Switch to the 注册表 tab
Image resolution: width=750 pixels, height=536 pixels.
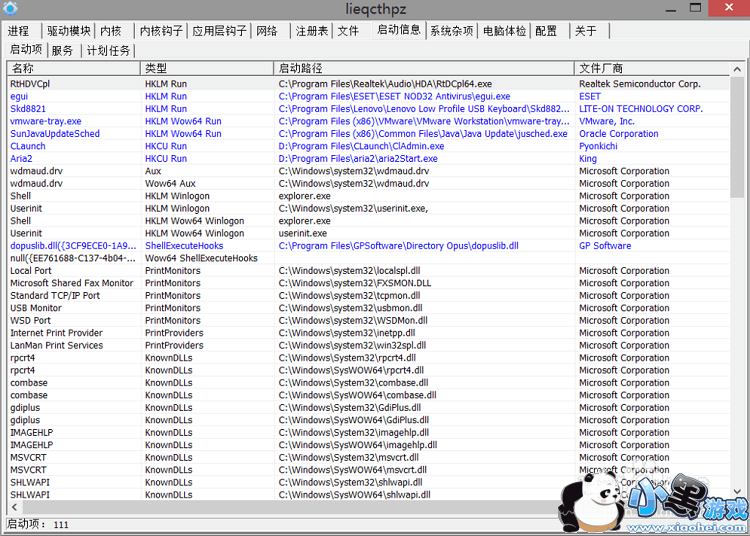[x=311, y=31]
